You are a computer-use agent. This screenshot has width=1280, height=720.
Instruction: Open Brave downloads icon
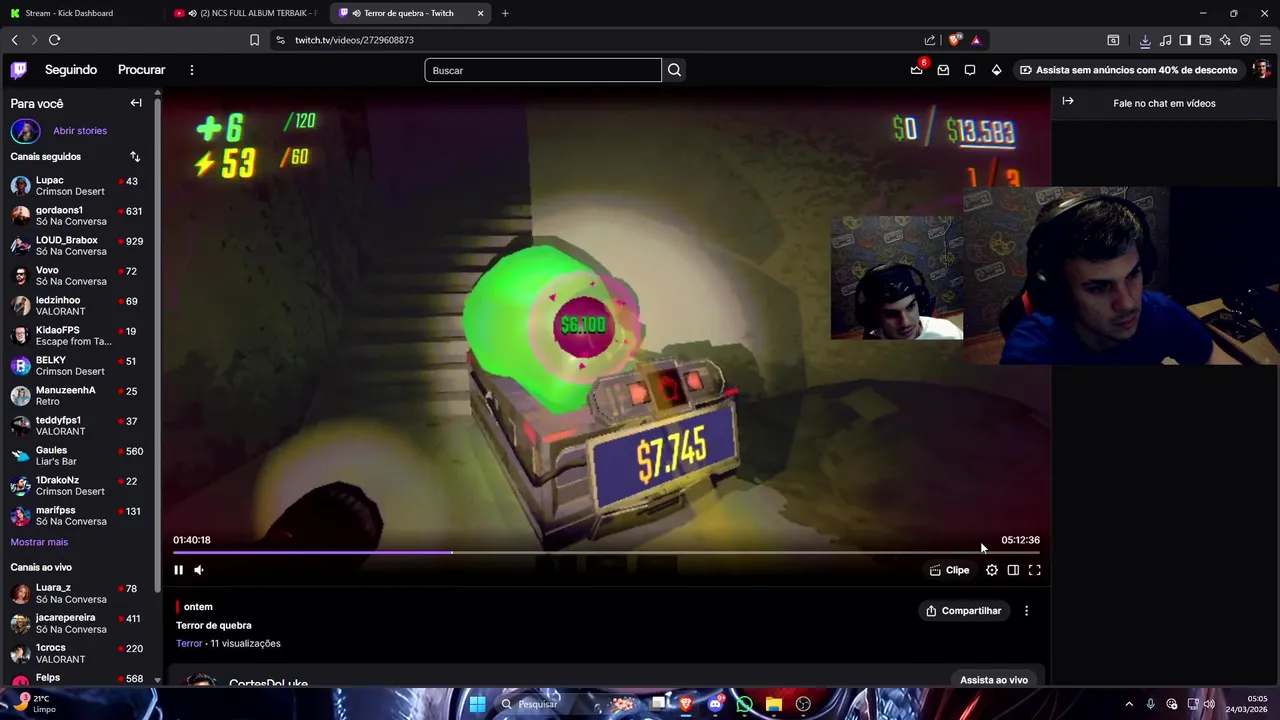click(1145, 40)
